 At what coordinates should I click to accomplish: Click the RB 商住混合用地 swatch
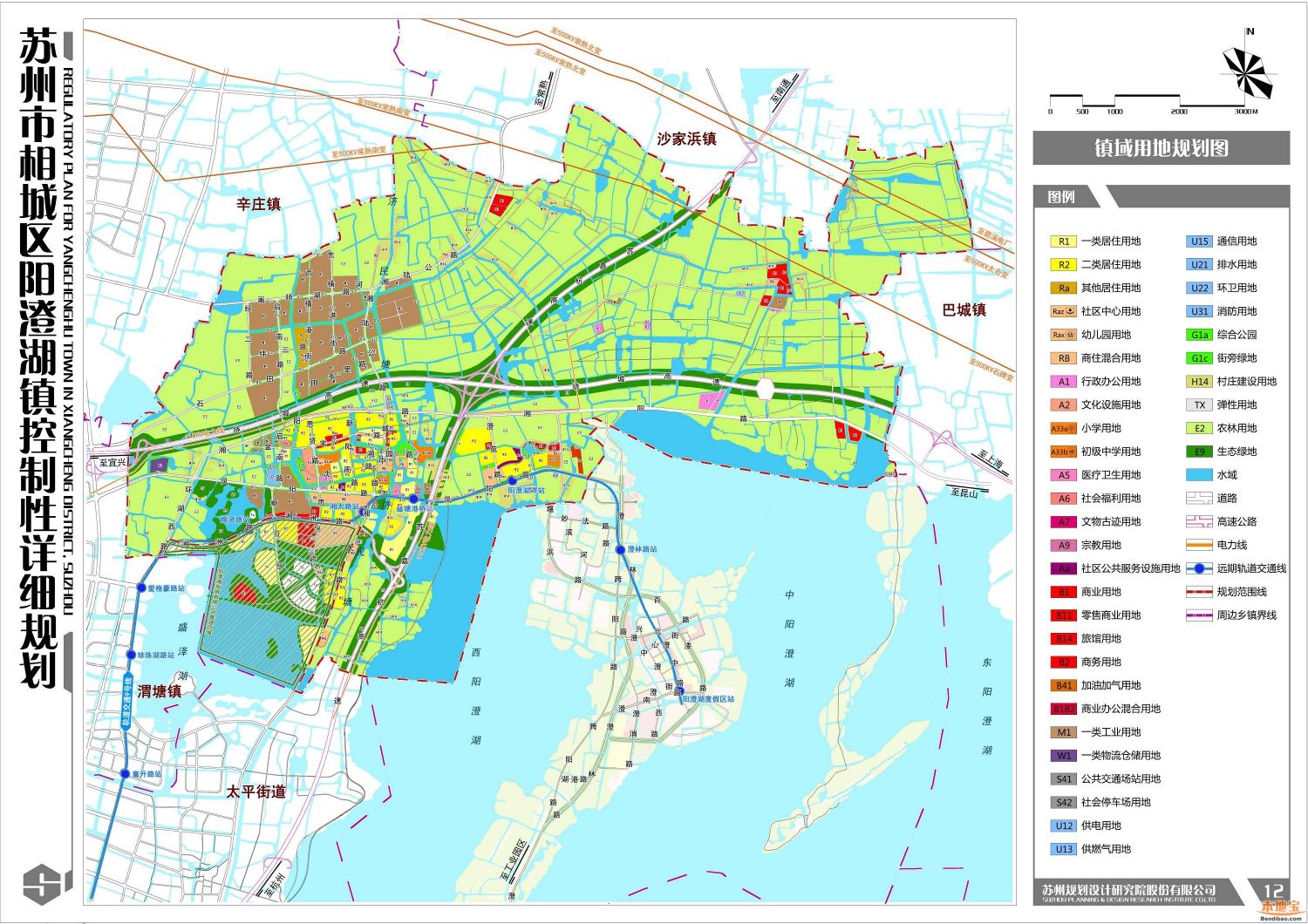pos(1064,358)
